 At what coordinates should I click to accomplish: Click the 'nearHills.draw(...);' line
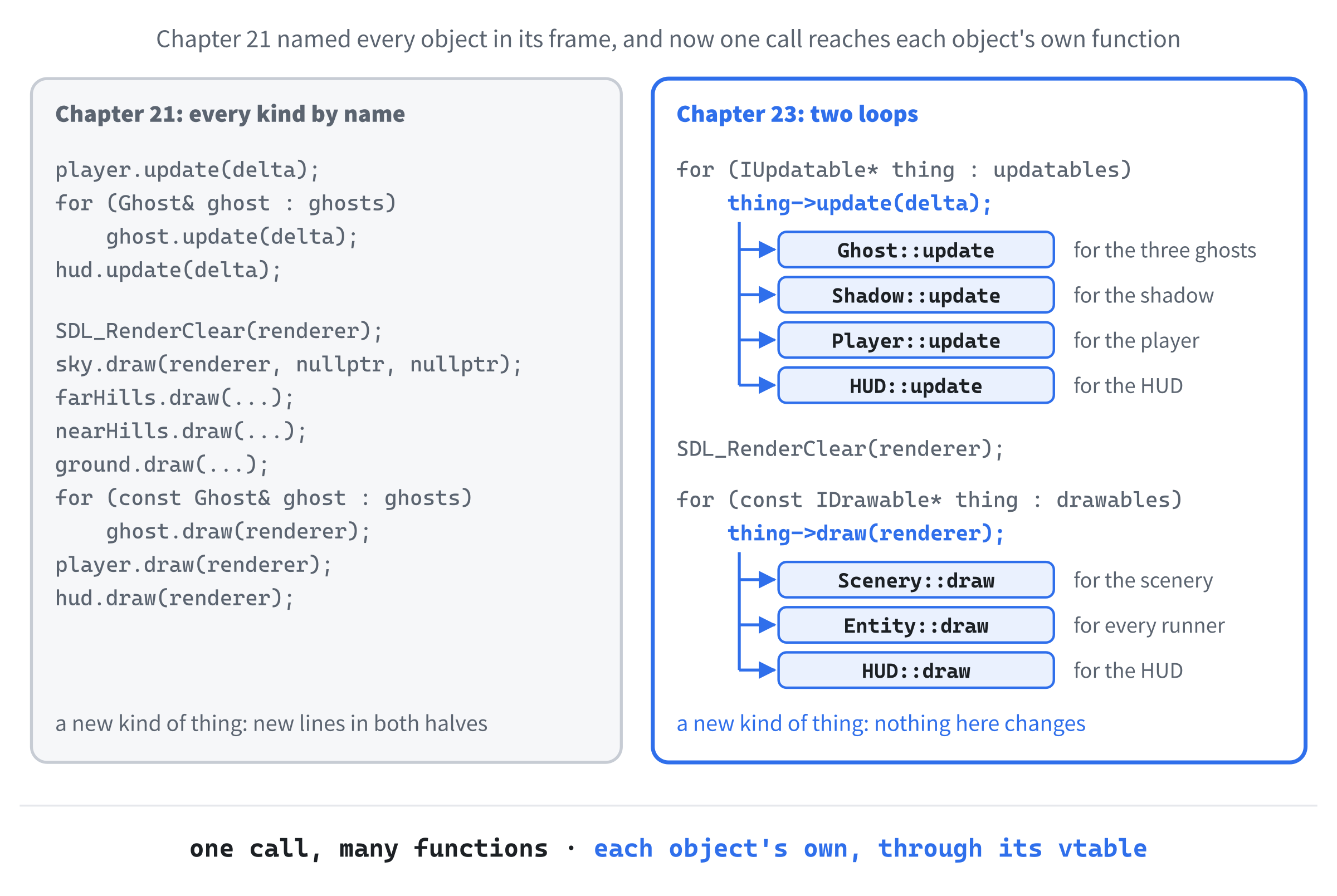click(x=180, y=431)
